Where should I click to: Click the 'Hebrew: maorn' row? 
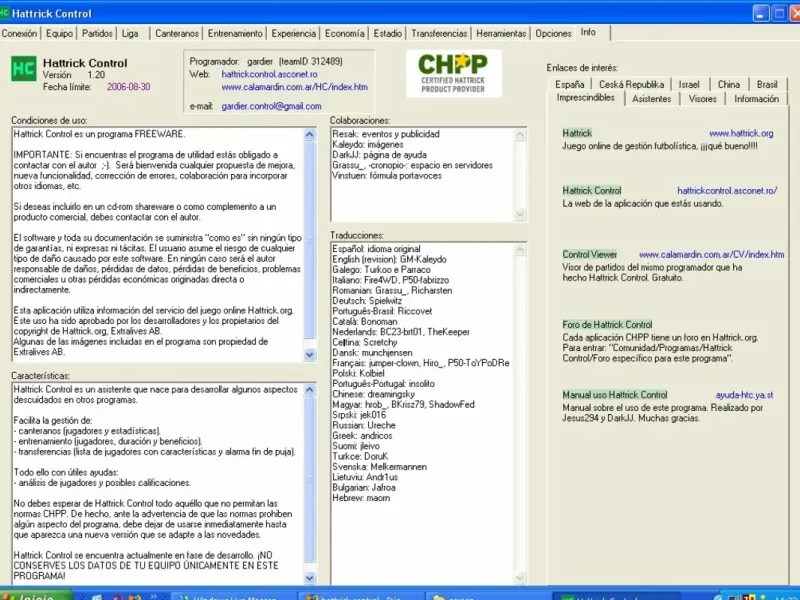pyautogui.click(x=361, y=498)
